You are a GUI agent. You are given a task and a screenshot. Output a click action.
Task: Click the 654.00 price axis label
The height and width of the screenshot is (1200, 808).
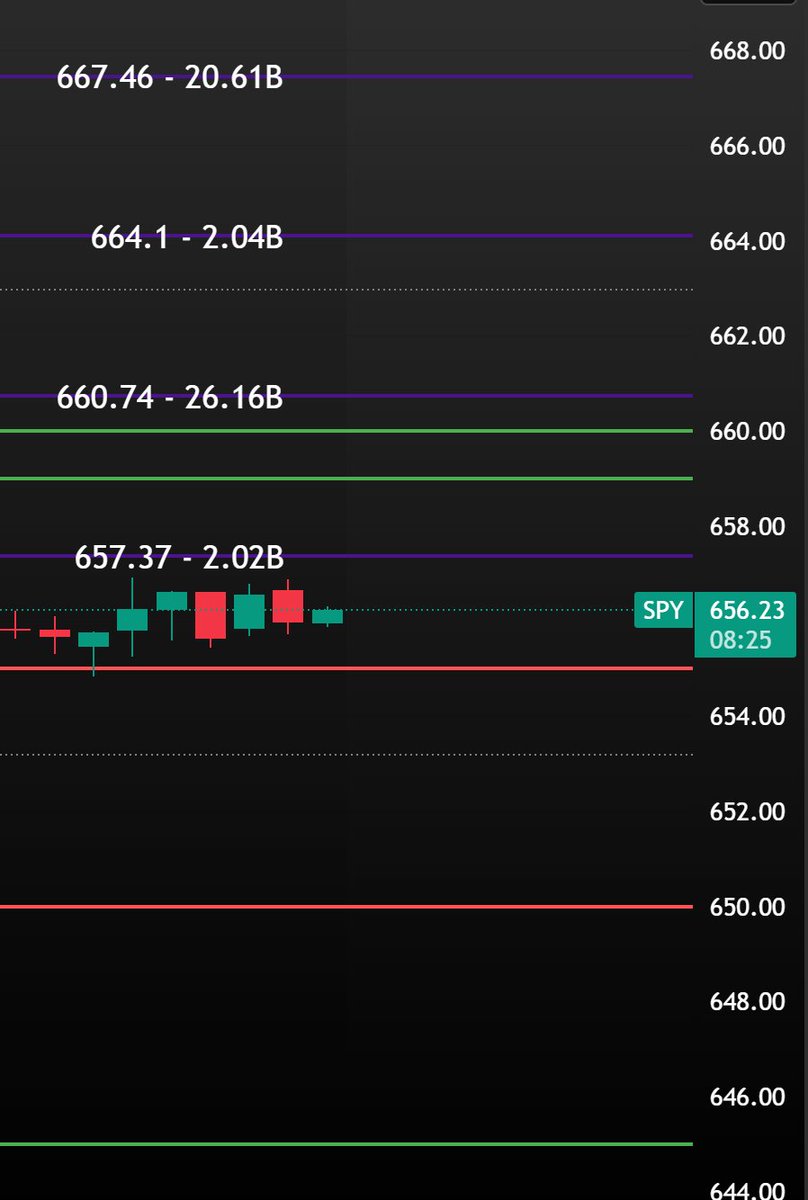click(x=746, y=716)
